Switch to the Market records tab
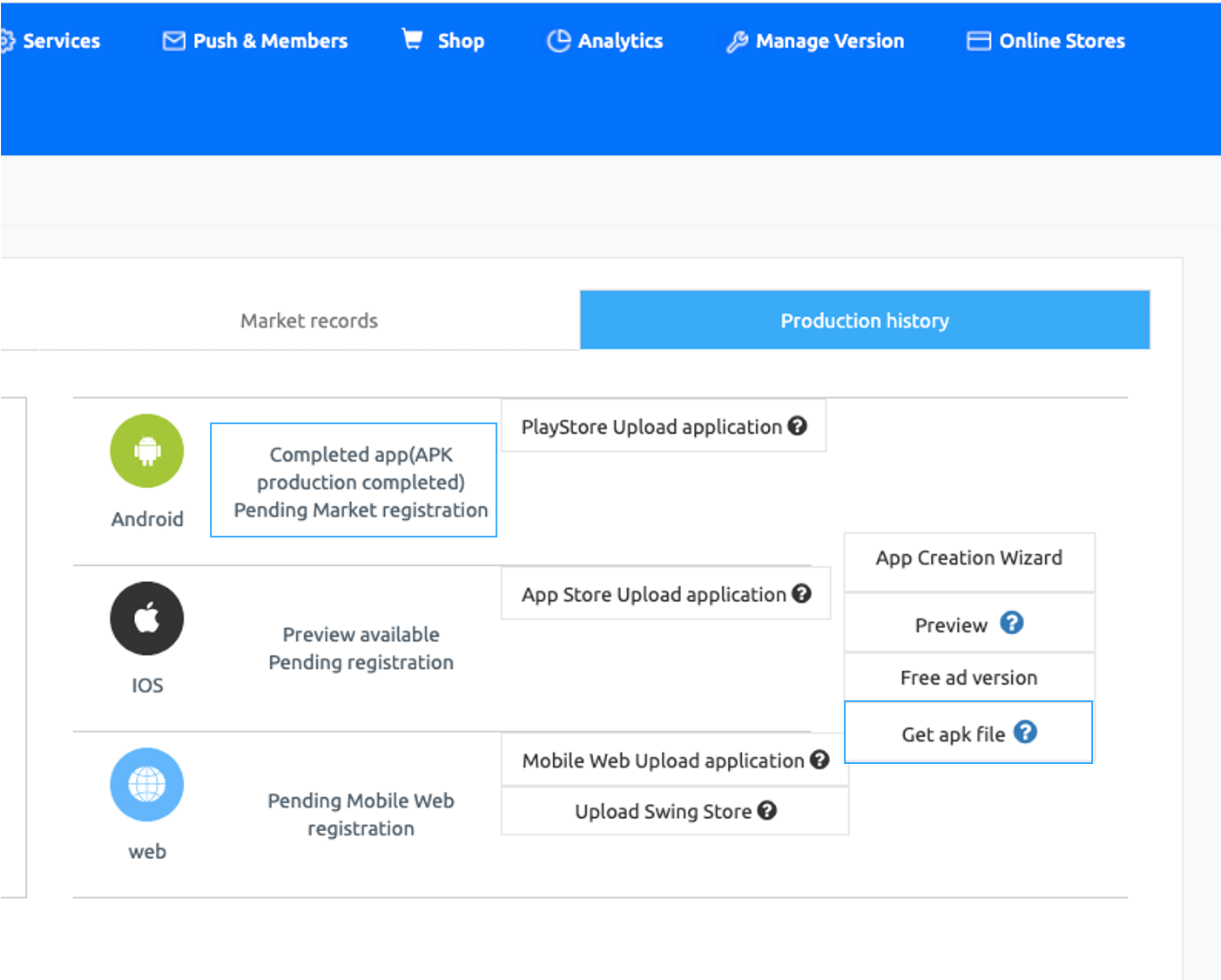This screenshot has height=980, width=1221. (x=309, y=321)
